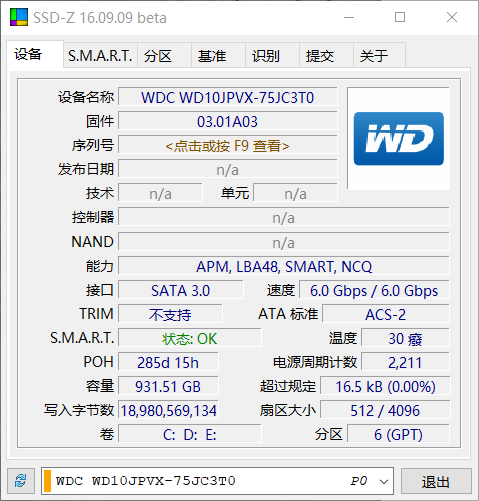Screen dimensions: 479x501
Task: Click the partitions 6 (GPT) value
Action: (398, 434)
